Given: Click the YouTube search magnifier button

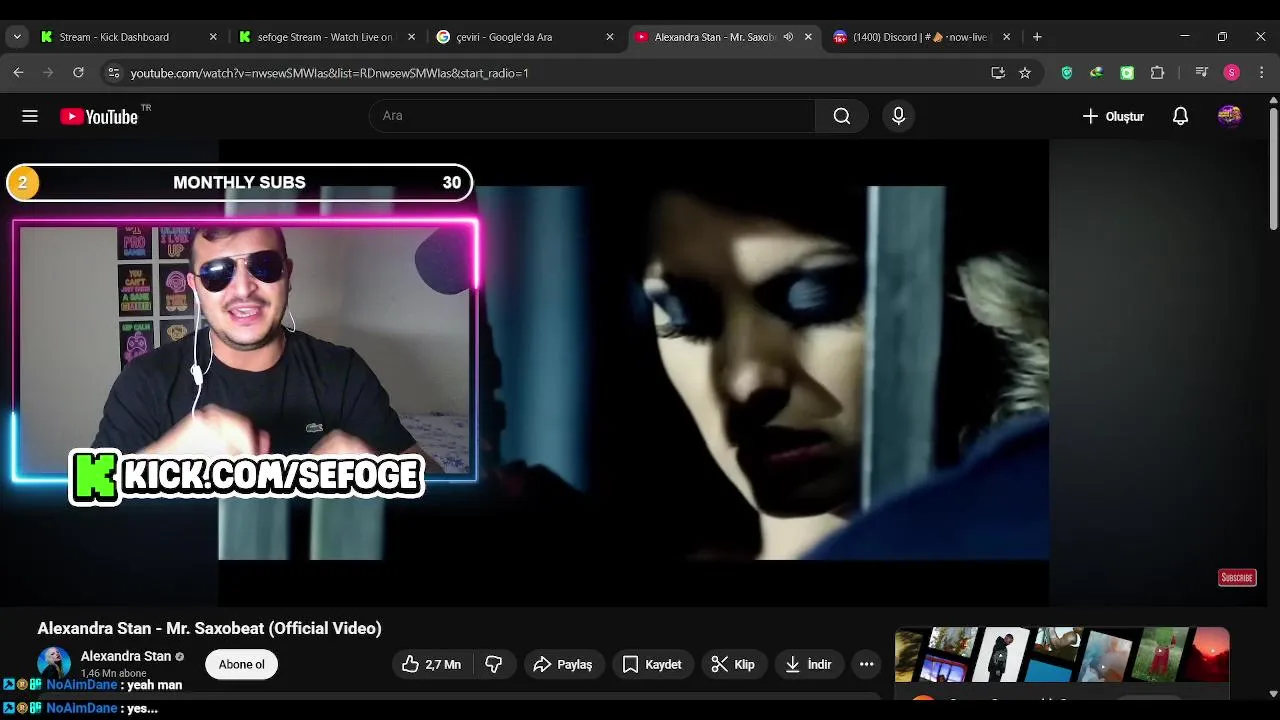Looking at the screenshot, I should coord(842,116).
